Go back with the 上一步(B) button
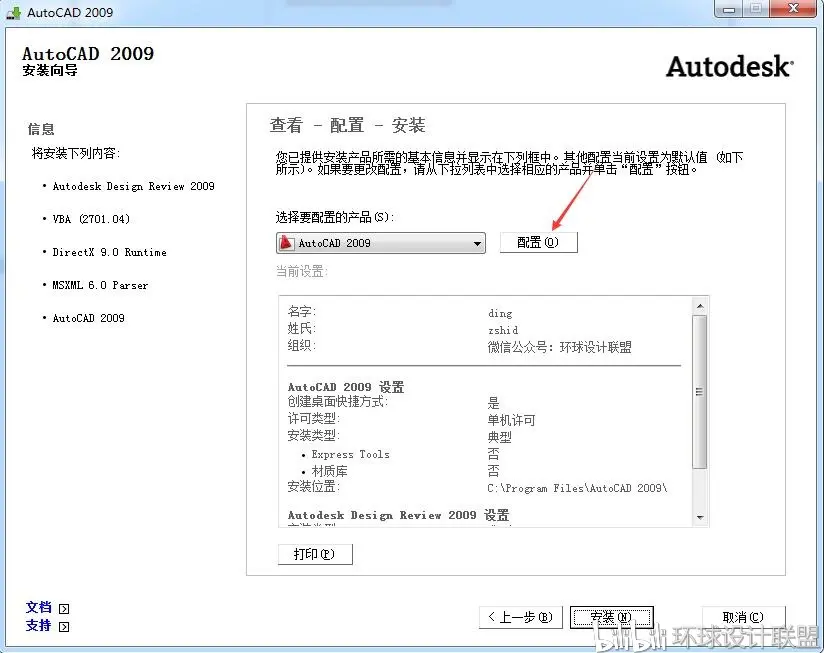This screenshot has height=653, width=824. click(x=520, y=617)
